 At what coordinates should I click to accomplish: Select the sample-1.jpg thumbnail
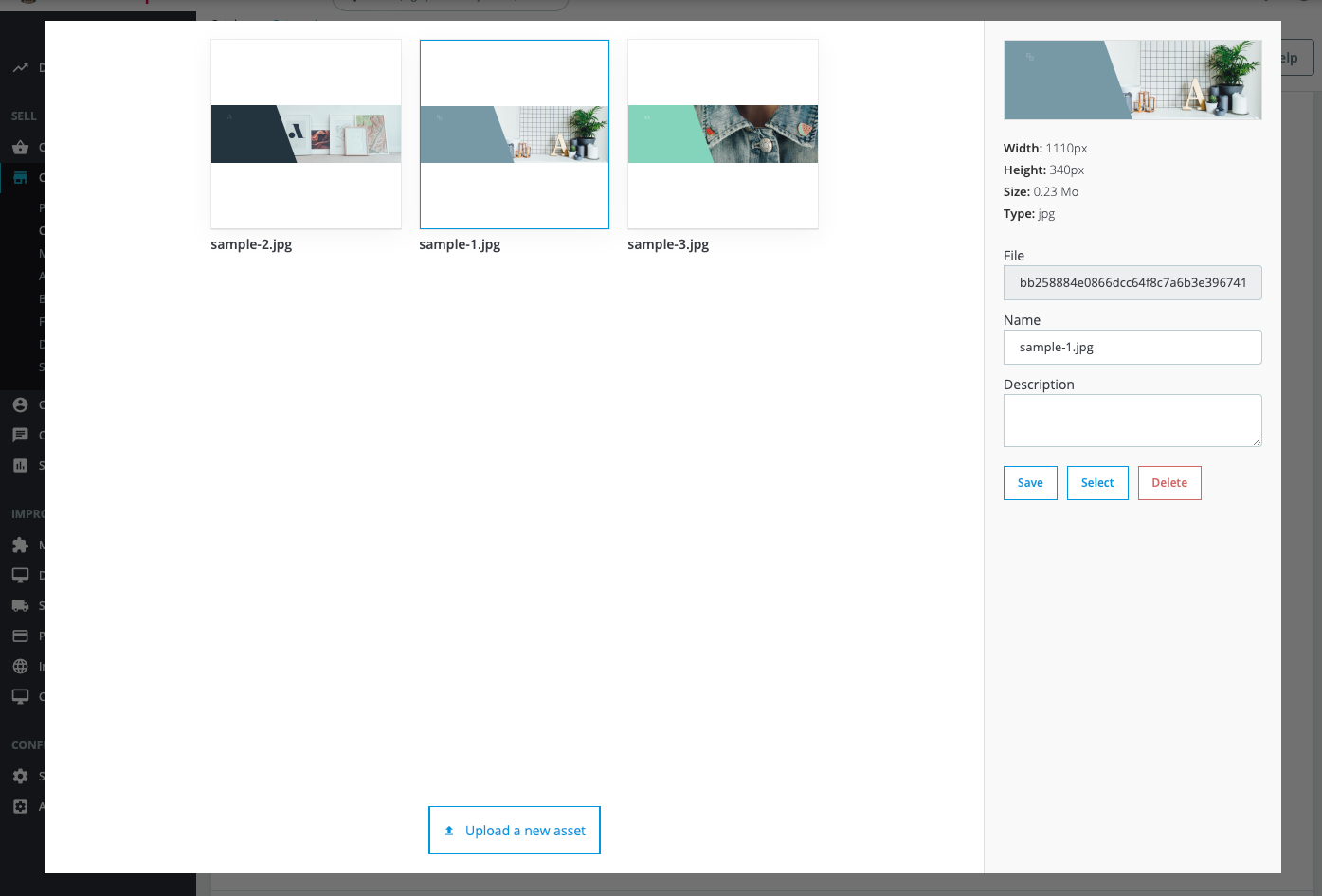click(515, 134)
